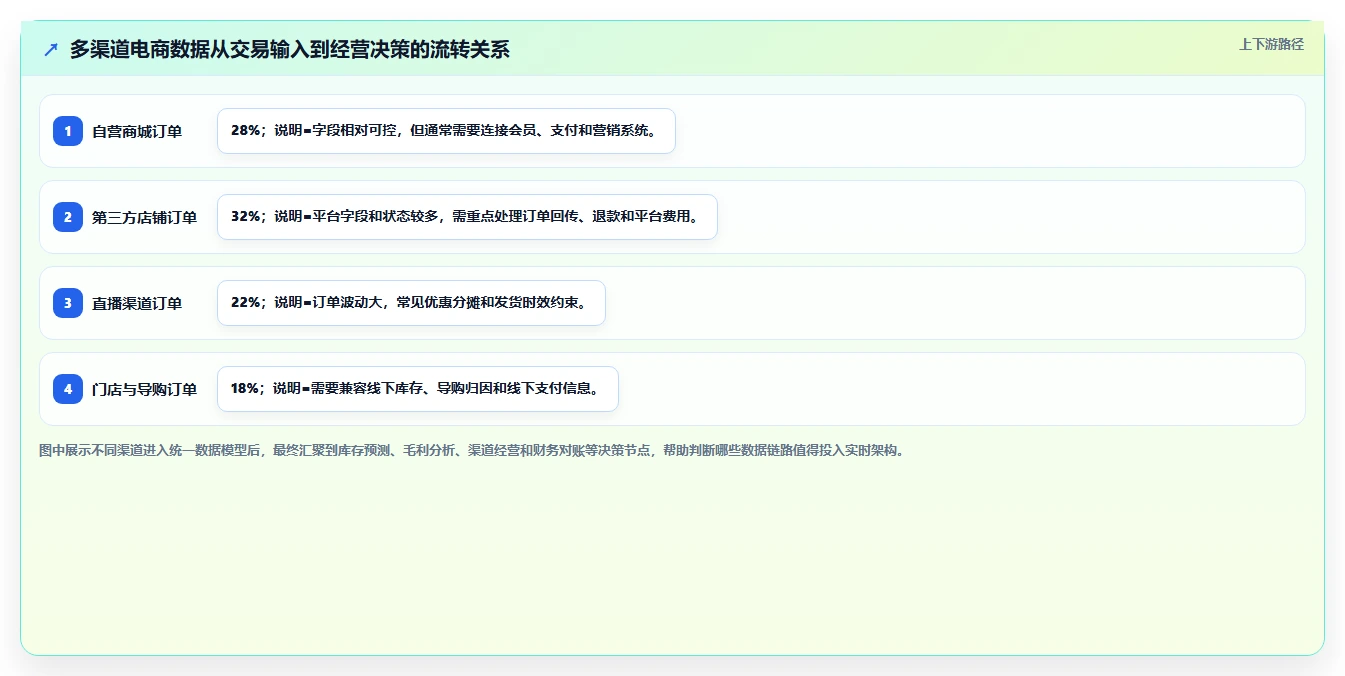This screenshot has width=1345, height=676.
Task: Open the 18% description box
Action: 418,389
